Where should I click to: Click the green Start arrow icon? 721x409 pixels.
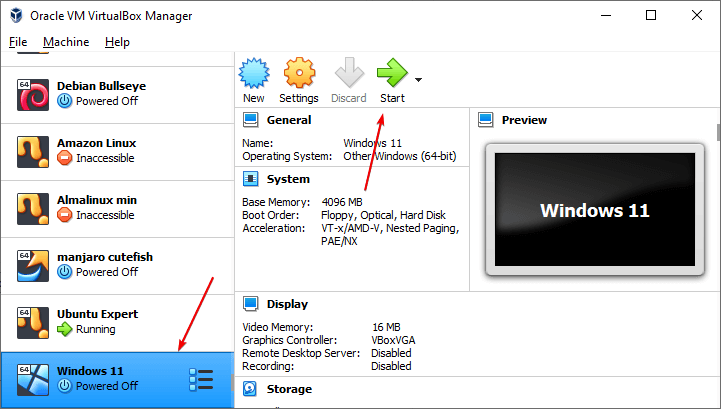(x=391, y=74)
